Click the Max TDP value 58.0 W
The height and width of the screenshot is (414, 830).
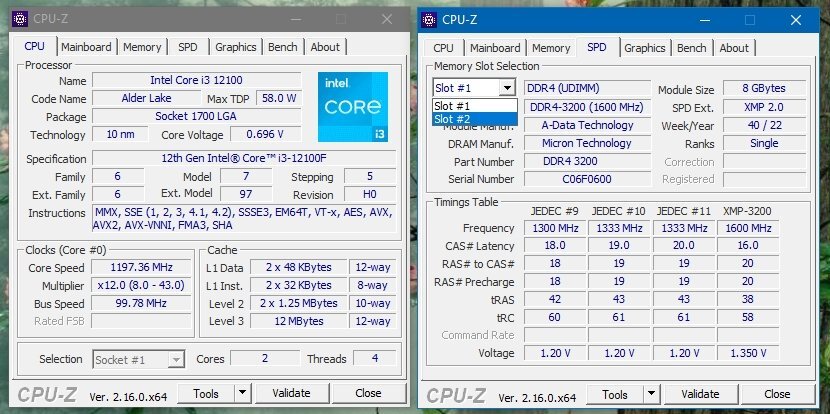pos(278,98)
